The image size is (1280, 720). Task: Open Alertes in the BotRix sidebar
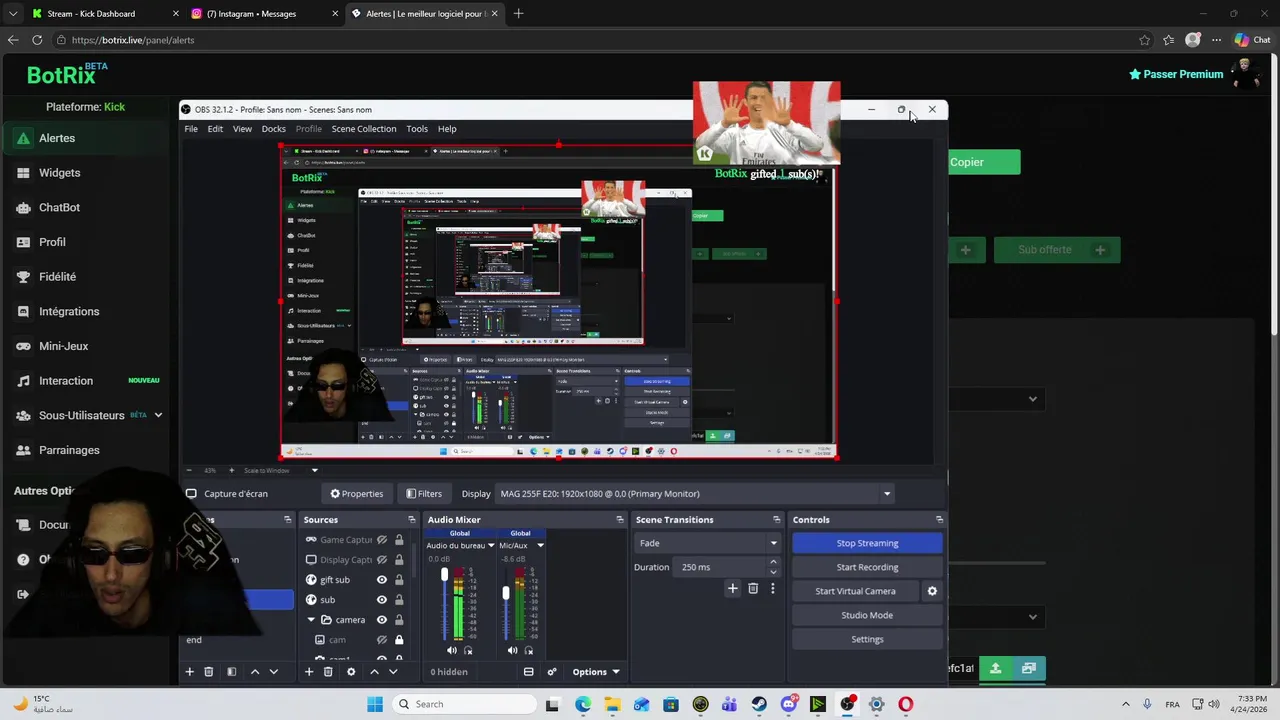57,138
